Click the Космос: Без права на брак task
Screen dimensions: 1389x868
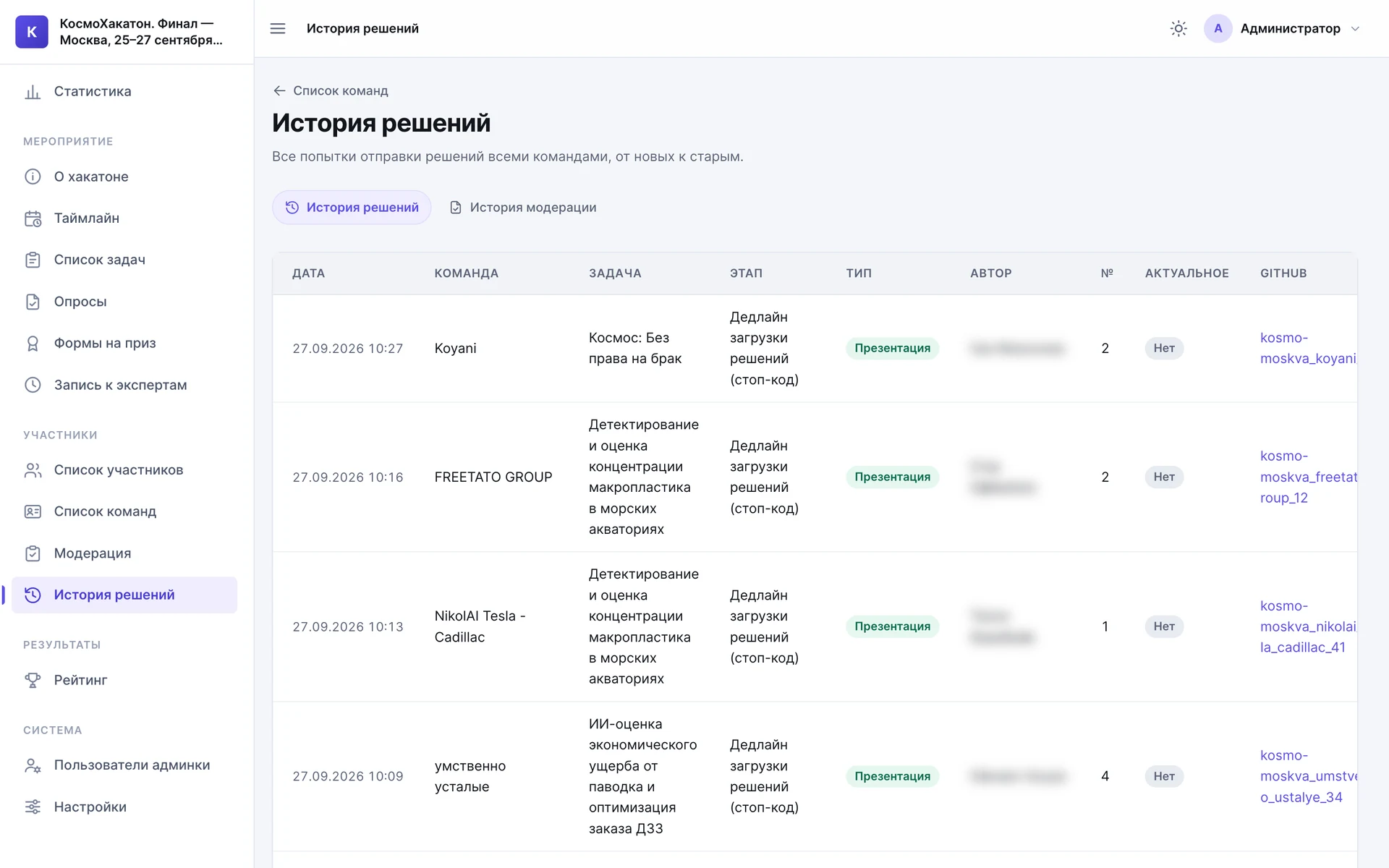click(635, 348)
